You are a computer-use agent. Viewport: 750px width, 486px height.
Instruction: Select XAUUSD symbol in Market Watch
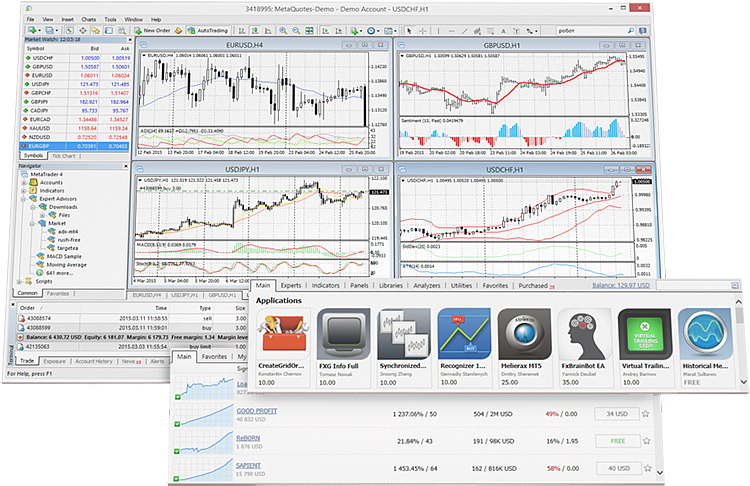[41, 128]
